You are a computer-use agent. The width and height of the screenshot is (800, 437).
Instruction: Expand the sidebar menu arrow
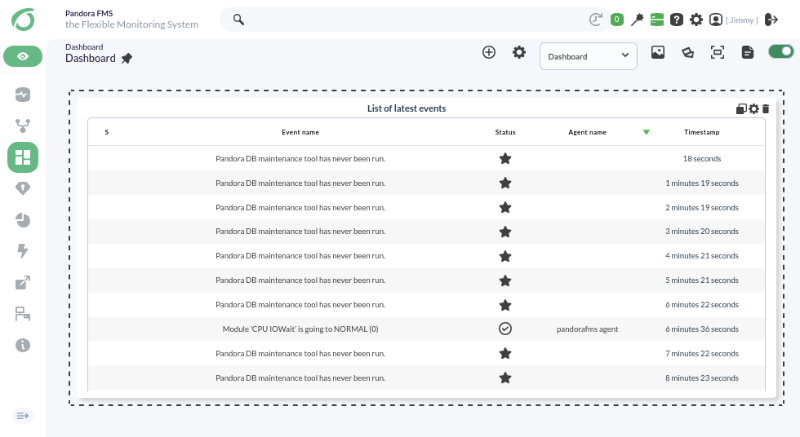(22, 416)
